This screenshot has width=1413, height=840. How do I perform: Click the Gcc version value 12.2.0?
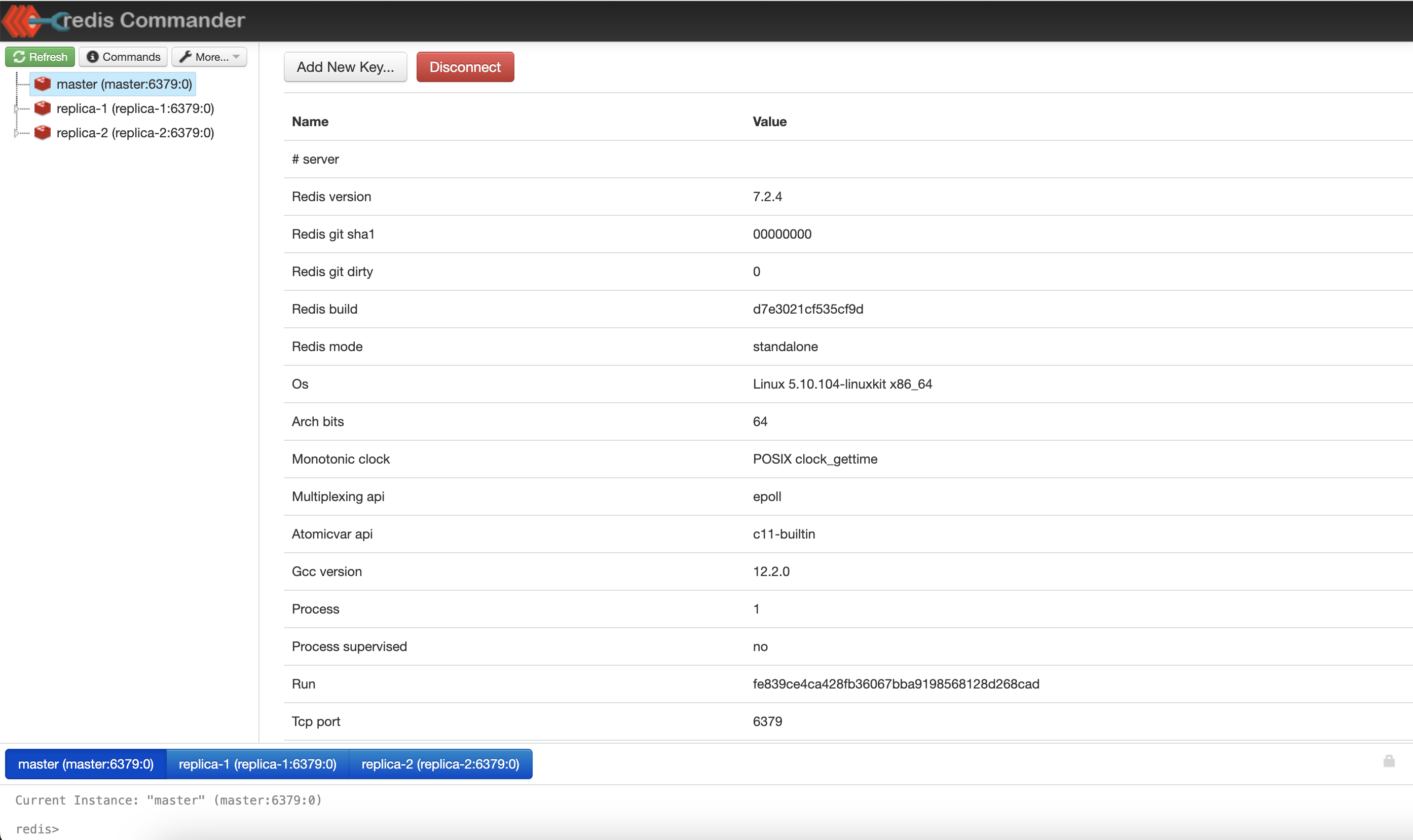[771, 571]
